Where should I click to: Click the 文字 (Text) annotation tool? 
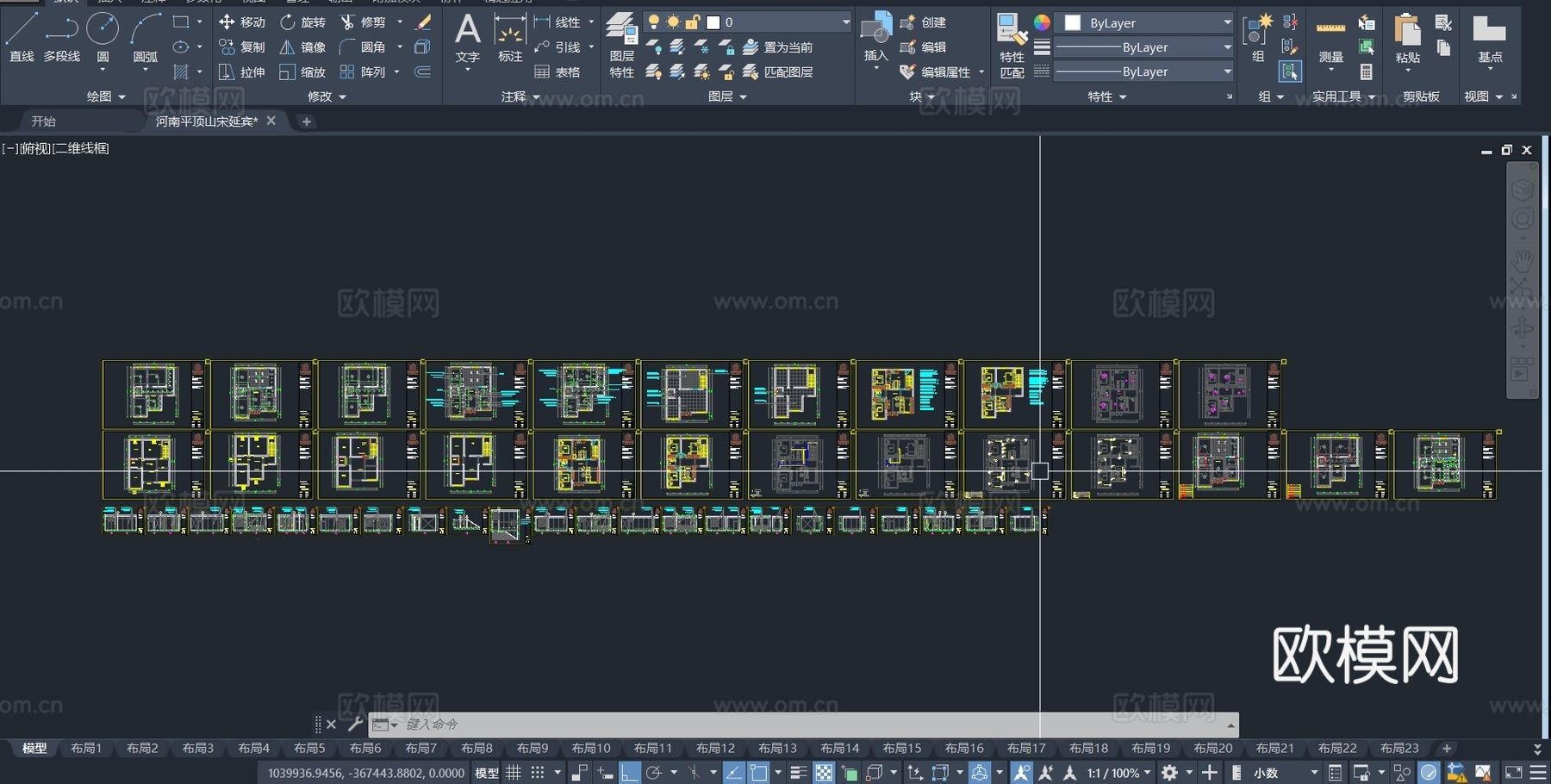pos(467,39)
